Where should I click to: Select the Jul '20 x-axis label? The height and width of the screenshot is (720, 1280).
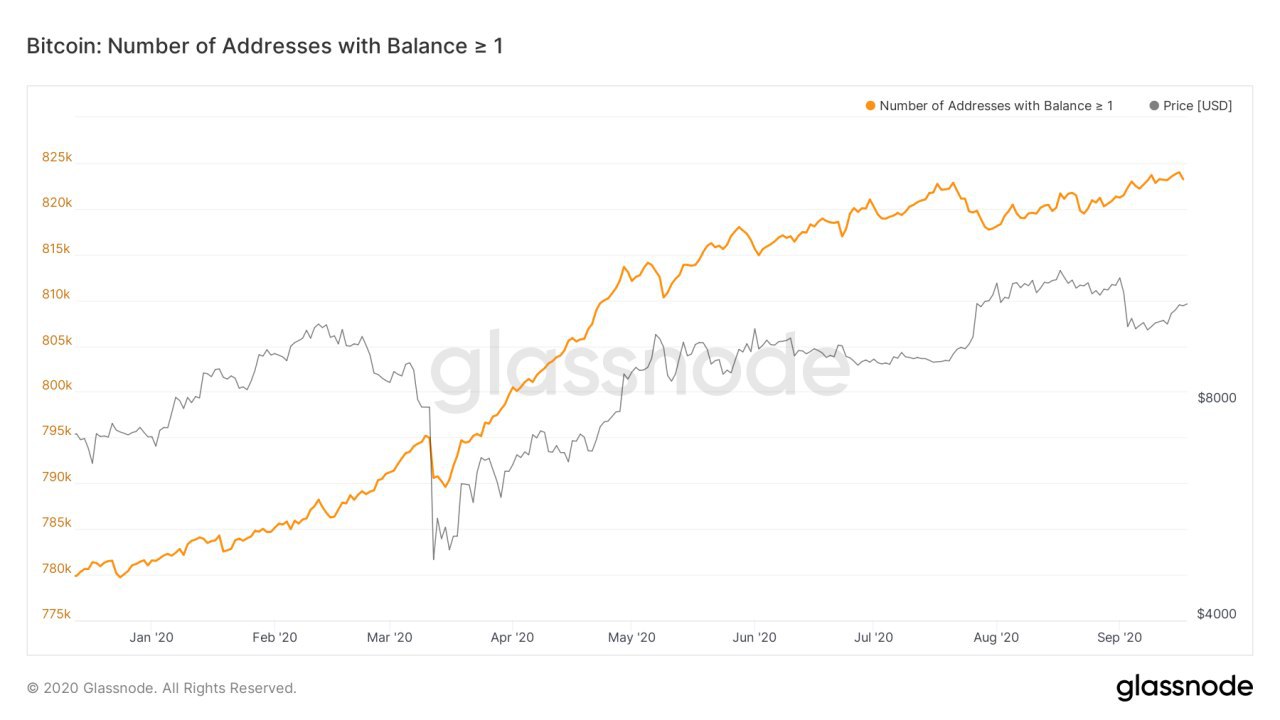point(874,637)
